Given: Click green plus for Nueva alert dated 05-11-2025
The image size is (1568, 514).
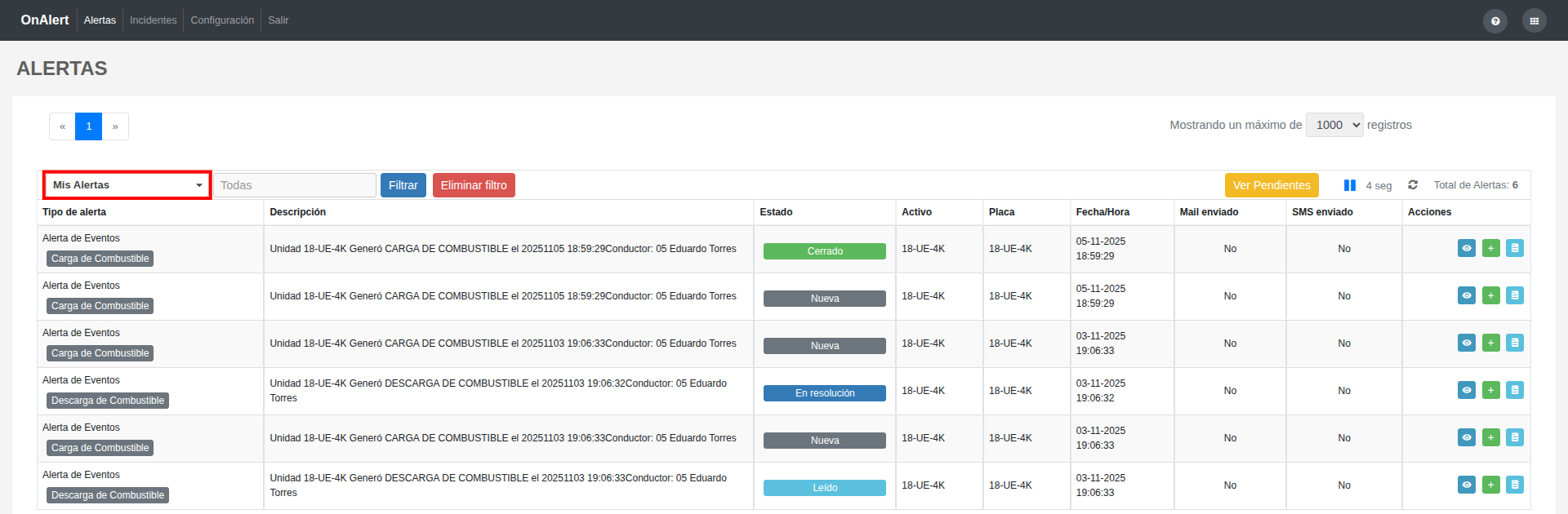Looking at the screenshot, I should tap(1491, 295).
